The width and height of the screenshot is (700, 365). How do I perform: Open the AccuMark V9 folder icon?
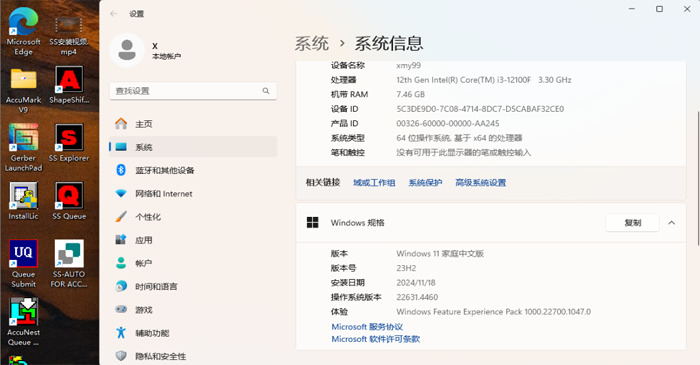(23, 90)
